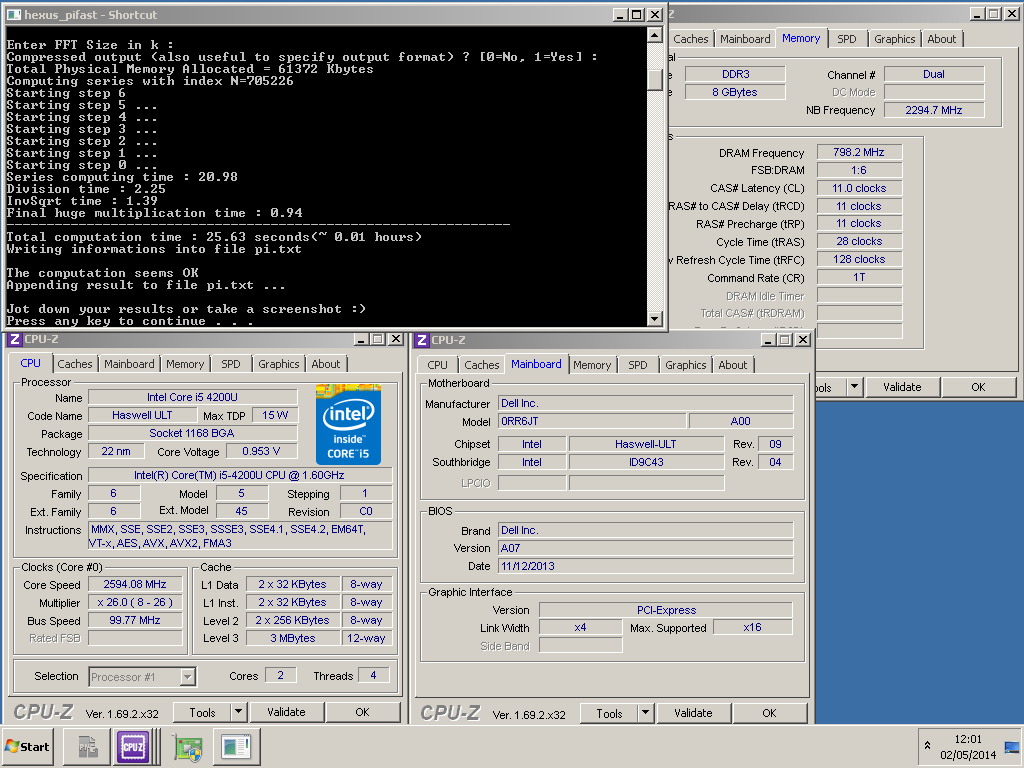Click the Core Voltage value 0.953 V

(261, 451)
